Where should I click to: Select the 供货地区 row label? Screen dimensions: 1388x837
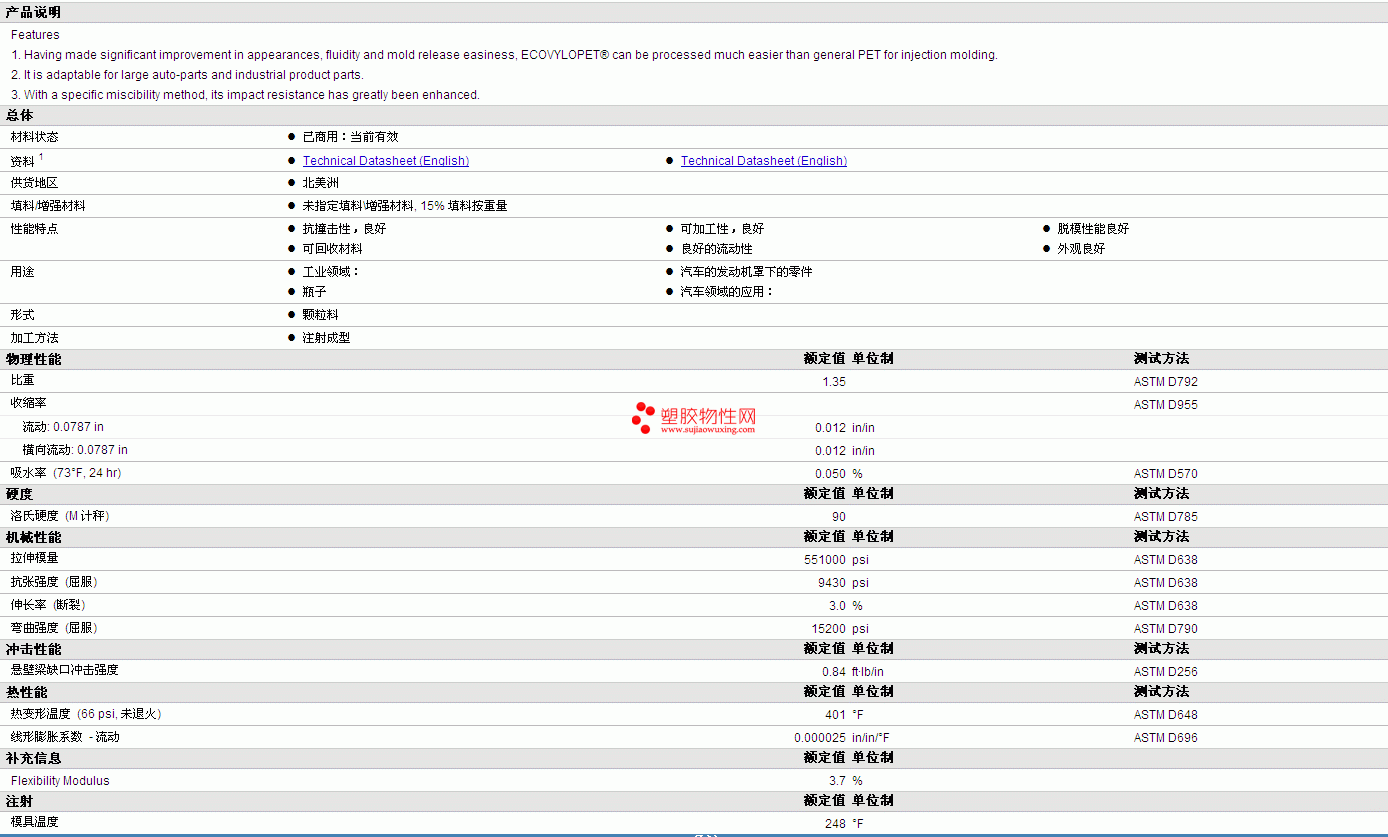pyautogui.click(x=35, y=183)
